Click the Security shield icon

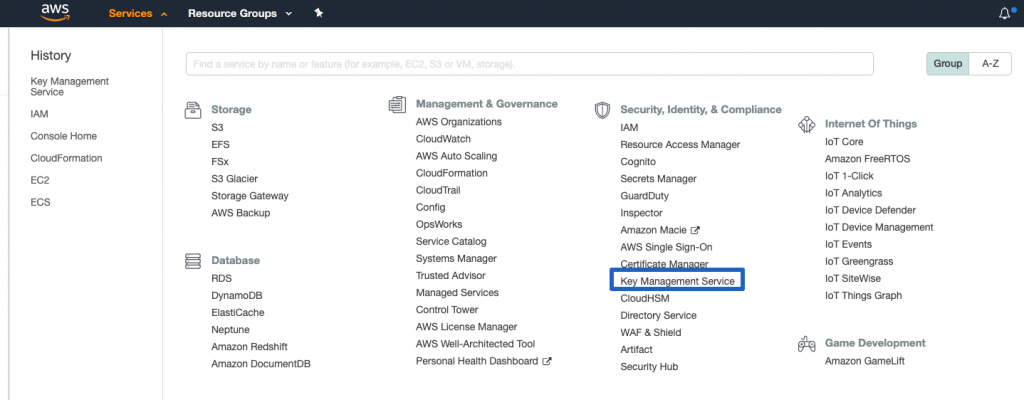tap(602, 110)
